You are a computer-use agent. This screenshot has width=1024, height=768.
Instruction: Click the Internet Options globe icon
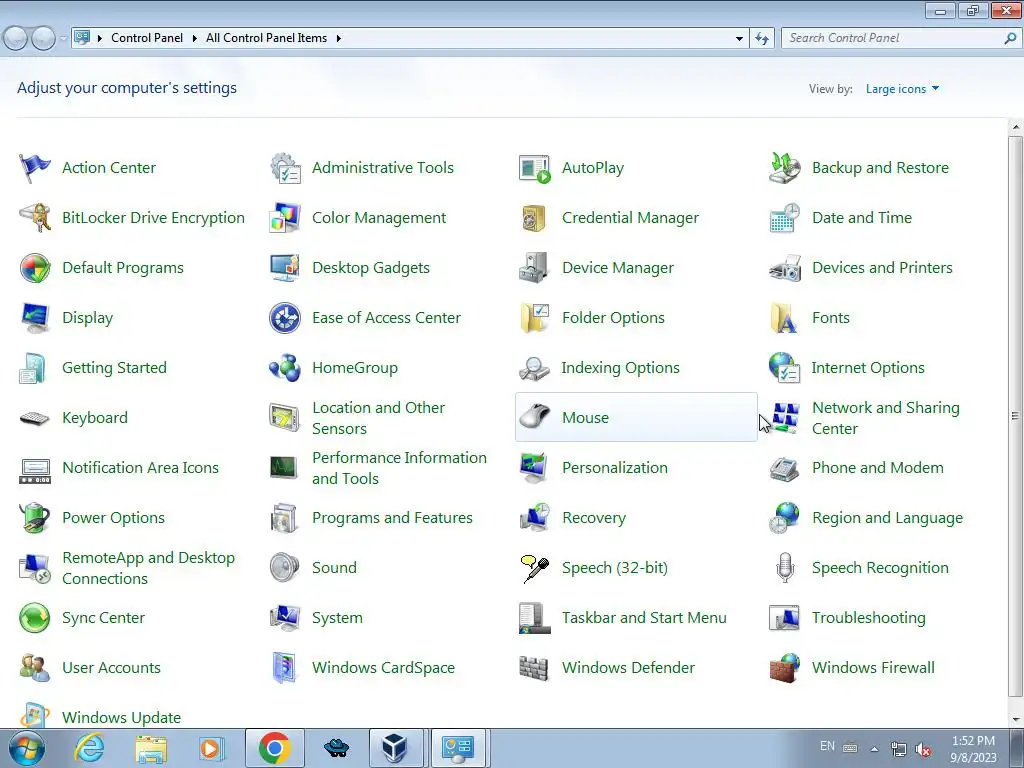784,368
